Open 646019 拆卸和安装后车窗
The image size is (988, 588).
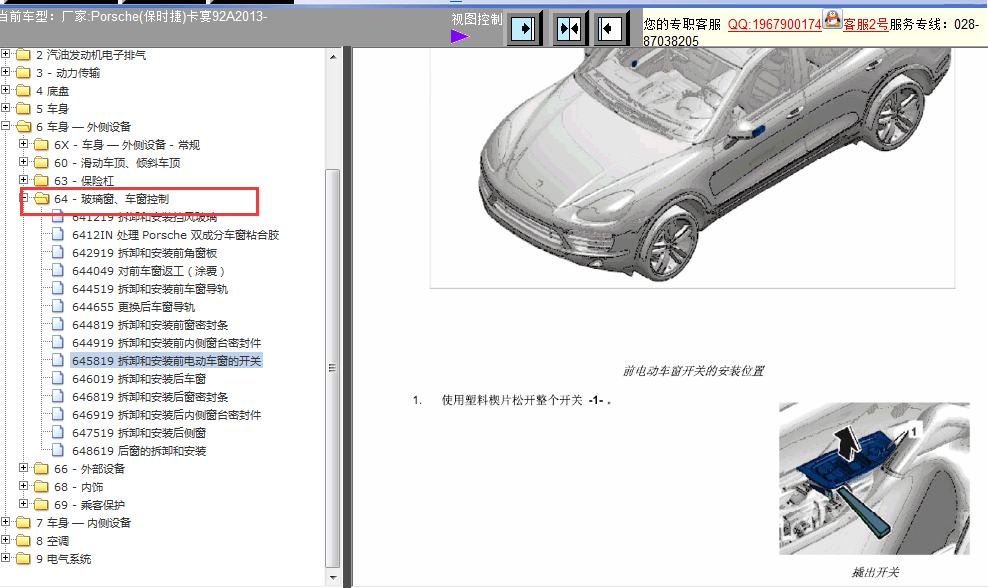pos(139,379)
